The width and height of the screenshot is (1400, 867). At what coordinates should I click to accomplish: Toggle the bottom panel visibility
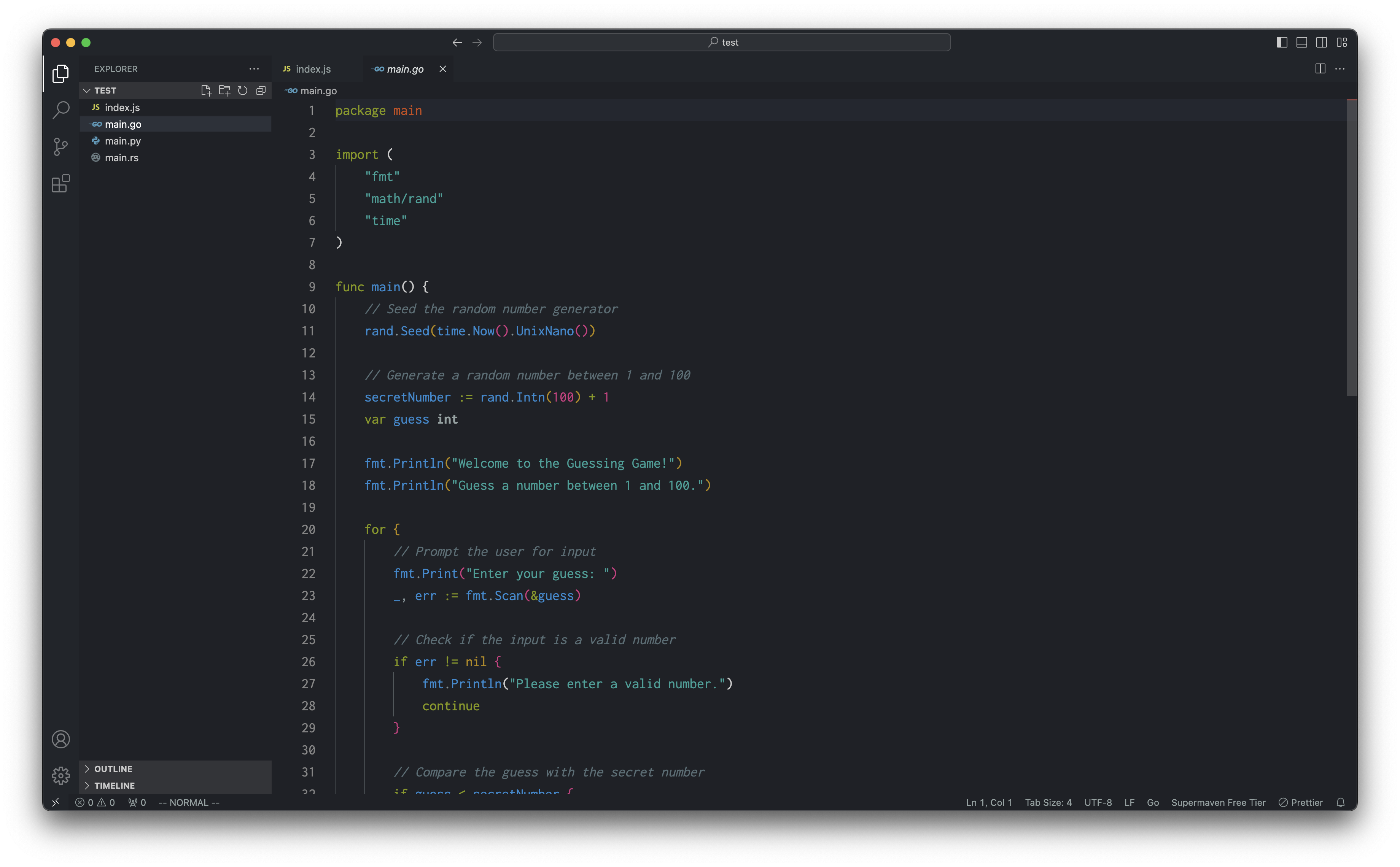[1302, 43]
